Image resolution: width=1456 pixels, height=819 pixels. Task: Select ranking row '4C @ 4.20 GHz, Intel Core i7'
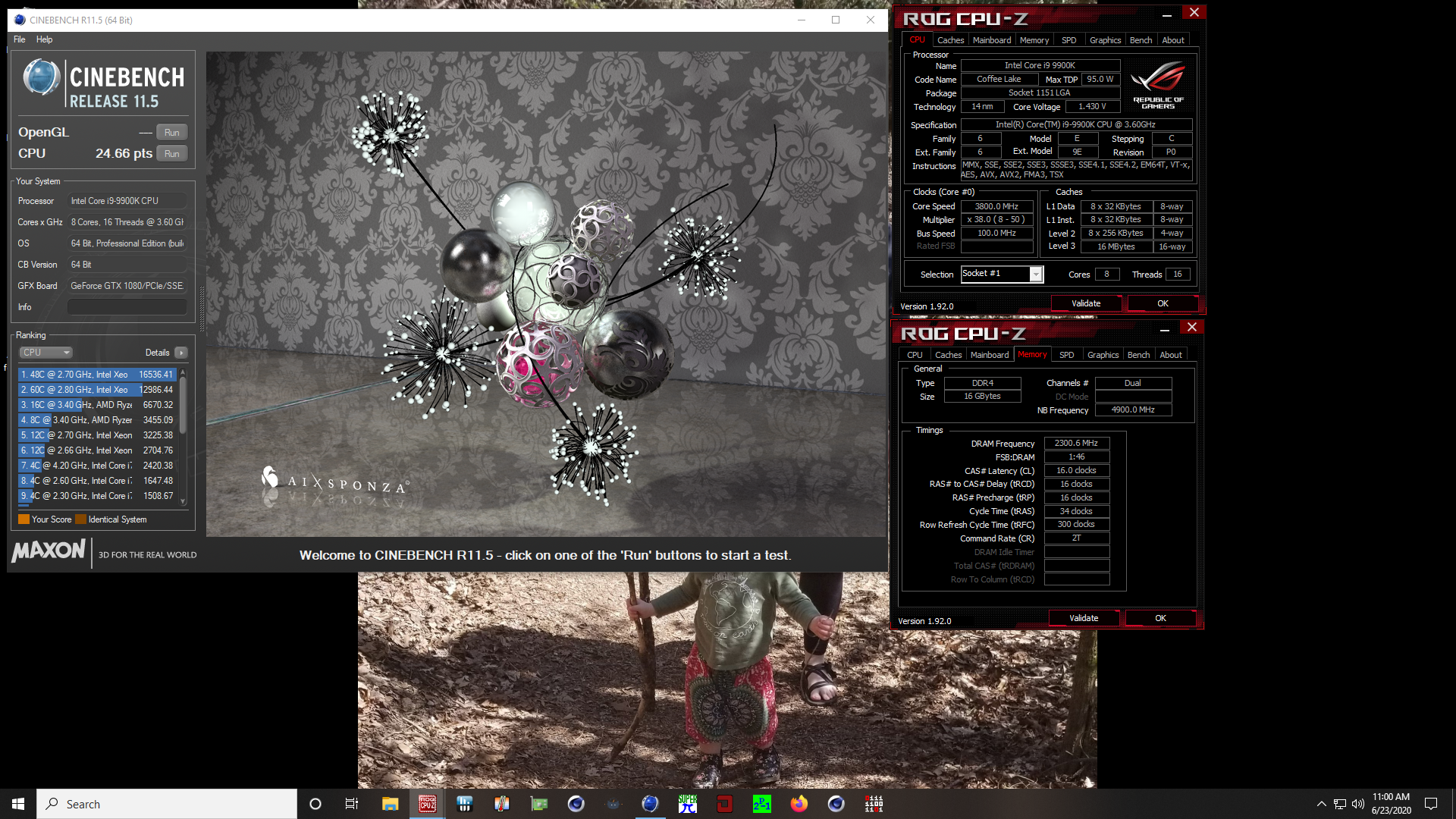tap(97, 466)
